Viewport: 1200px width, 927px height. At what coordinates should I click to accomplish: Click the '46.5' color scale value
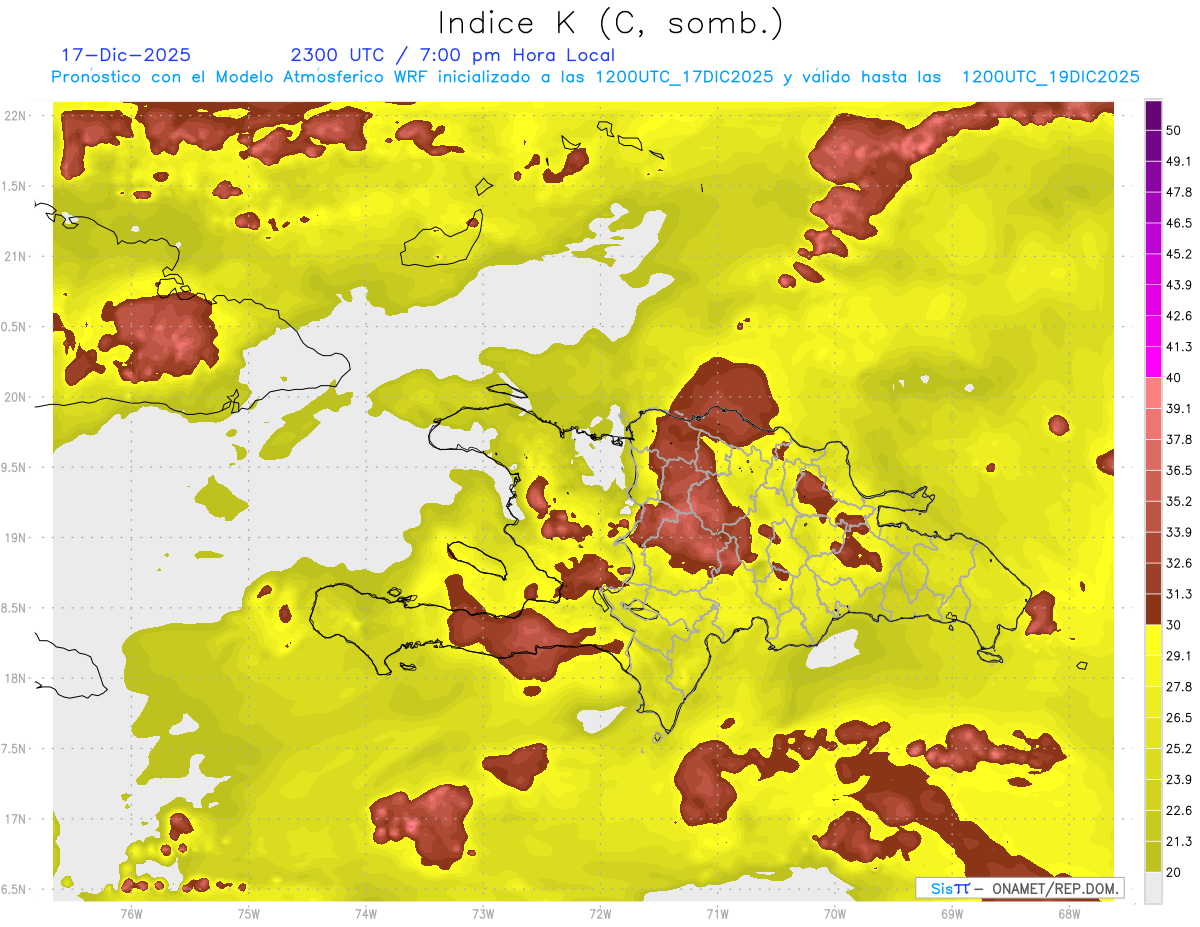click(x=1179, y=223)
